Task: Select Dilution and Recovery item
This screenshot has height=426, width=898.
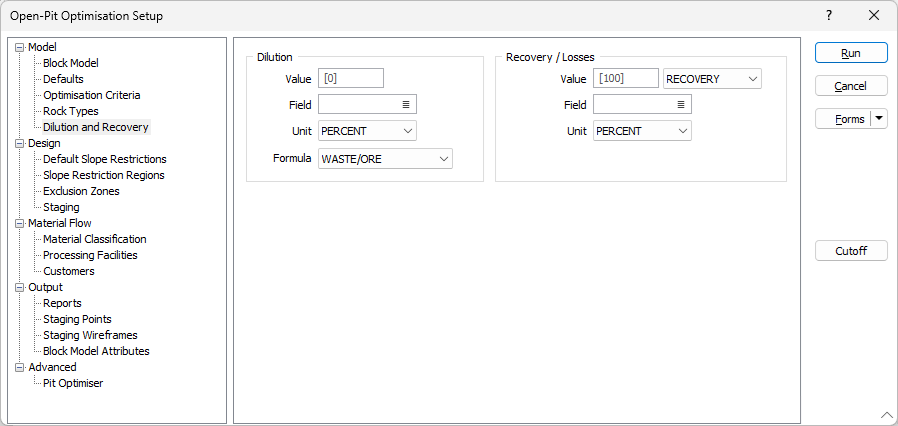Action: 96,127
